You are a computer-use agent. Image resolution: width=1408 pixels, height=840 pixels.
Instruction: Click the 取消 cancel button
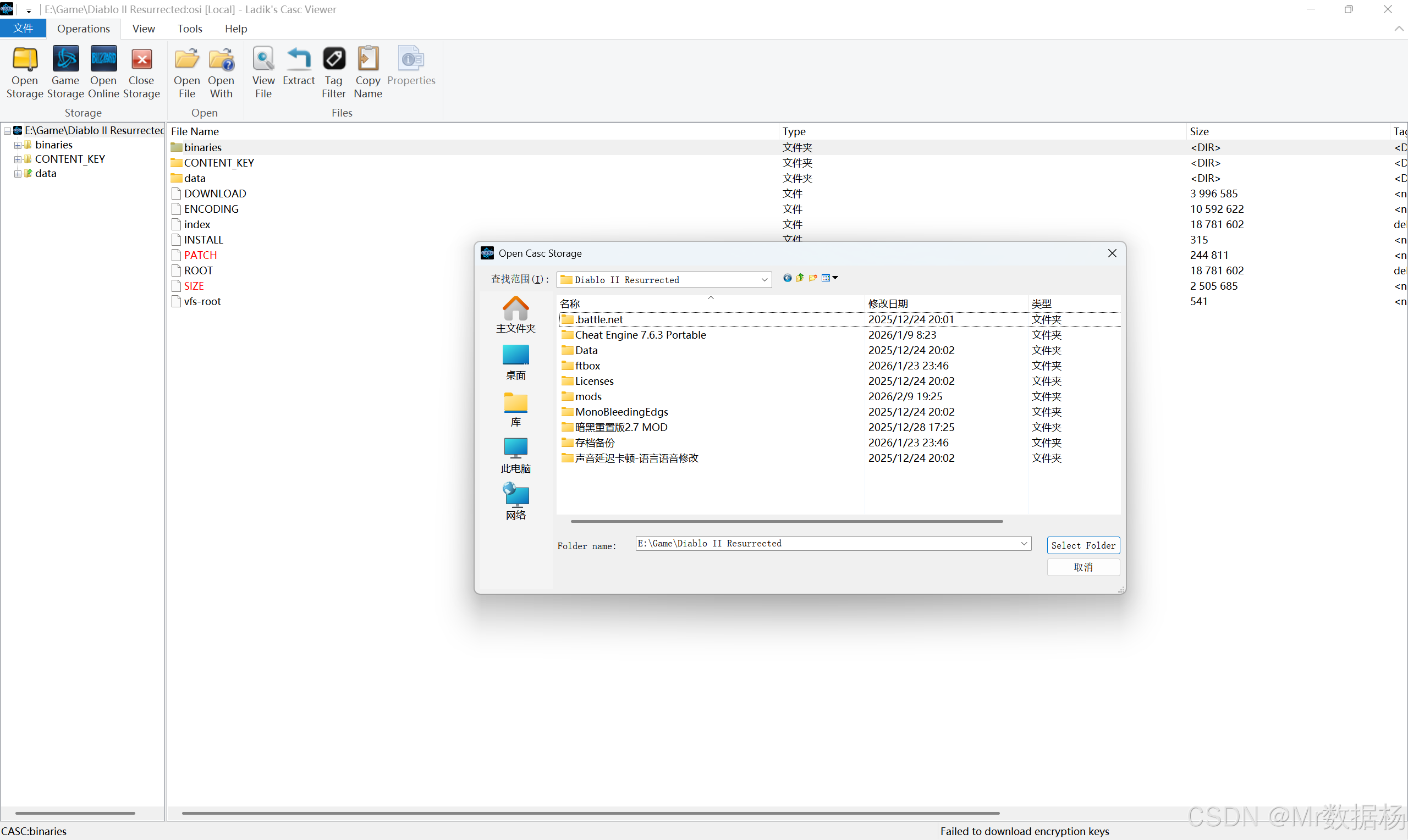(1082, 567)
